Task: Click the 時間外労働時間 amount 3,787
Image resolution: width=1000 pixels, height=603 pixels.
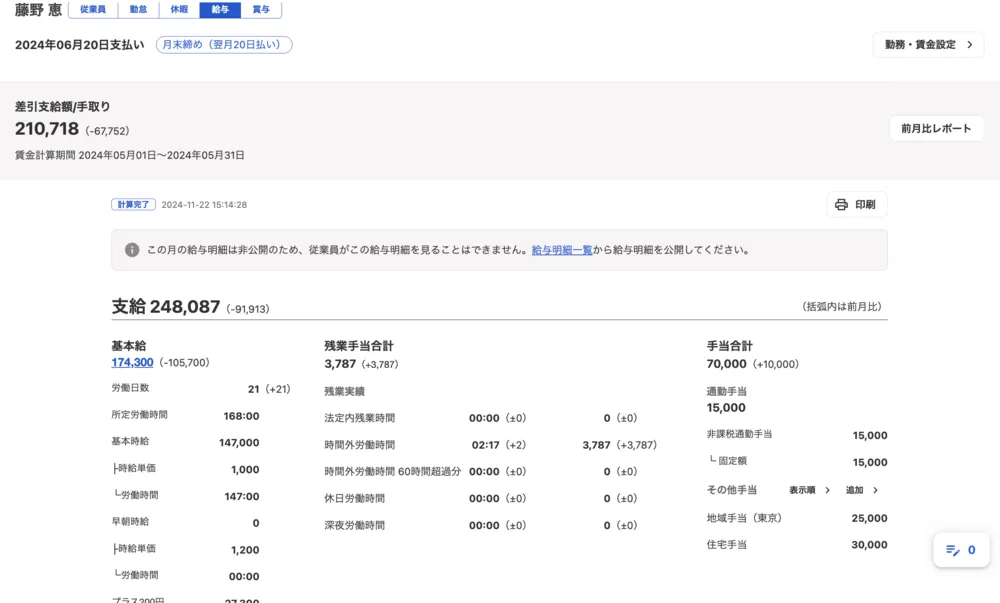Action: coord(596,445)
